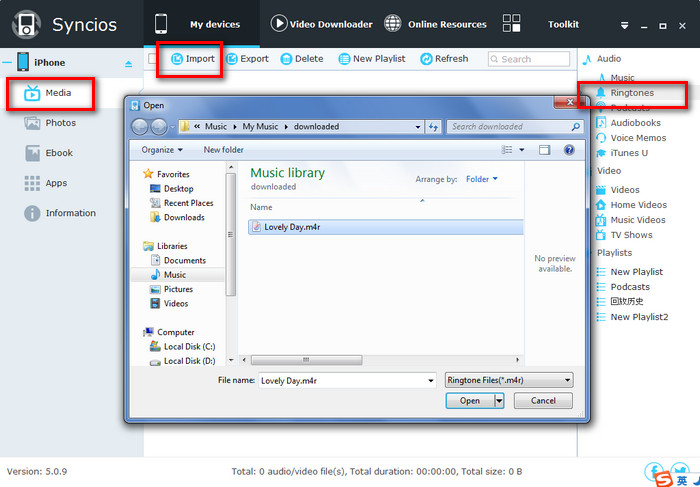Viewport: 700px width, 487px height.
Task: Select the Audiobooks icon
Action: point(601,123)
